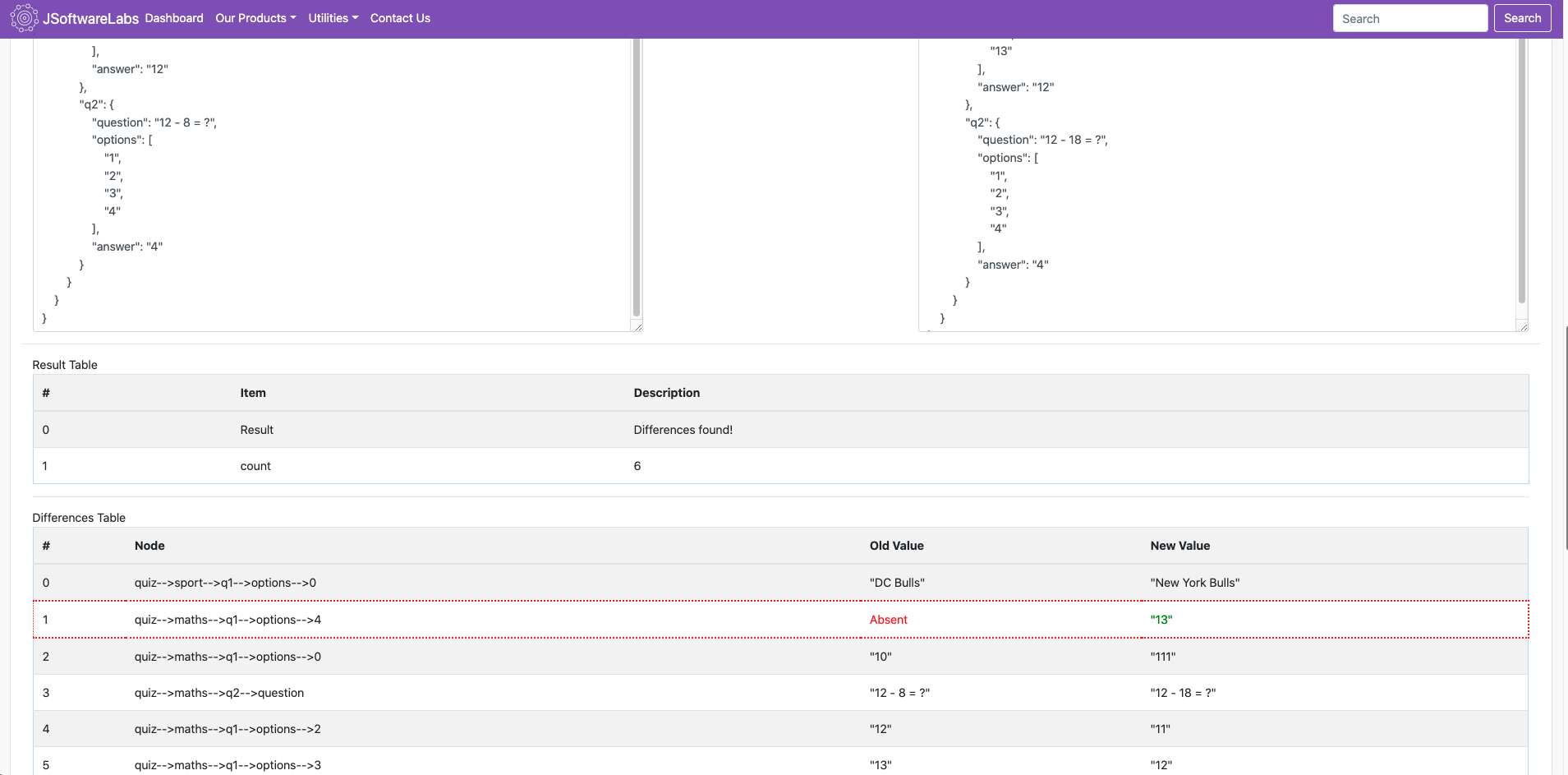Image resolution: width=1568 pixels, height=775 pixels.
Task: Click the "10" old value cell
Action: point(881,657)
